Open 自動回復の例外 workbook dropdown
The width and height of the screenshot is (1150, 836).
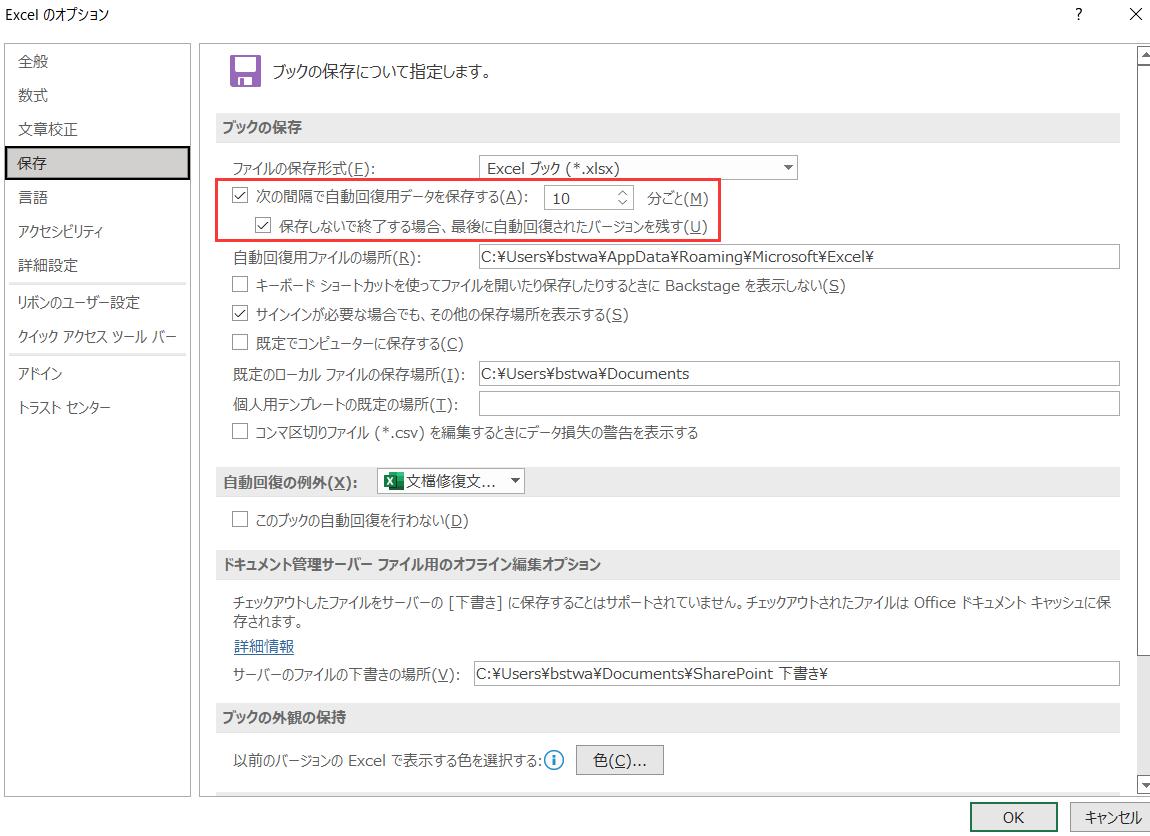coord(451,481)
